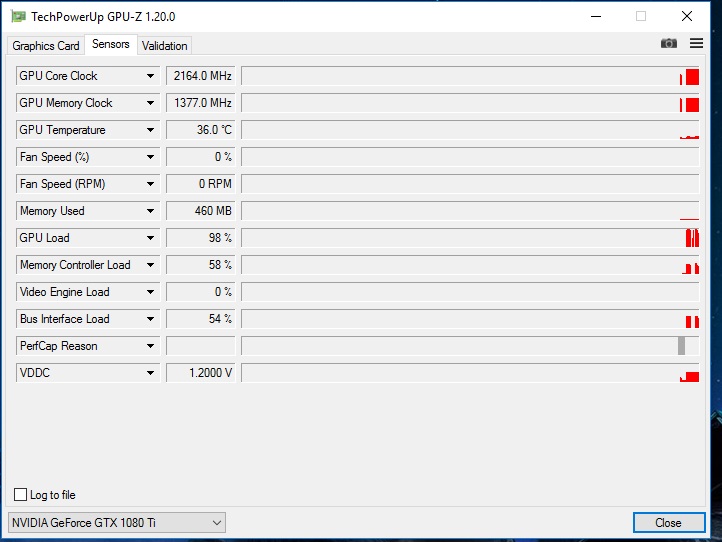Open the hamburger menu icon
The height and width of the screenshot is (542, 722).
696,43
